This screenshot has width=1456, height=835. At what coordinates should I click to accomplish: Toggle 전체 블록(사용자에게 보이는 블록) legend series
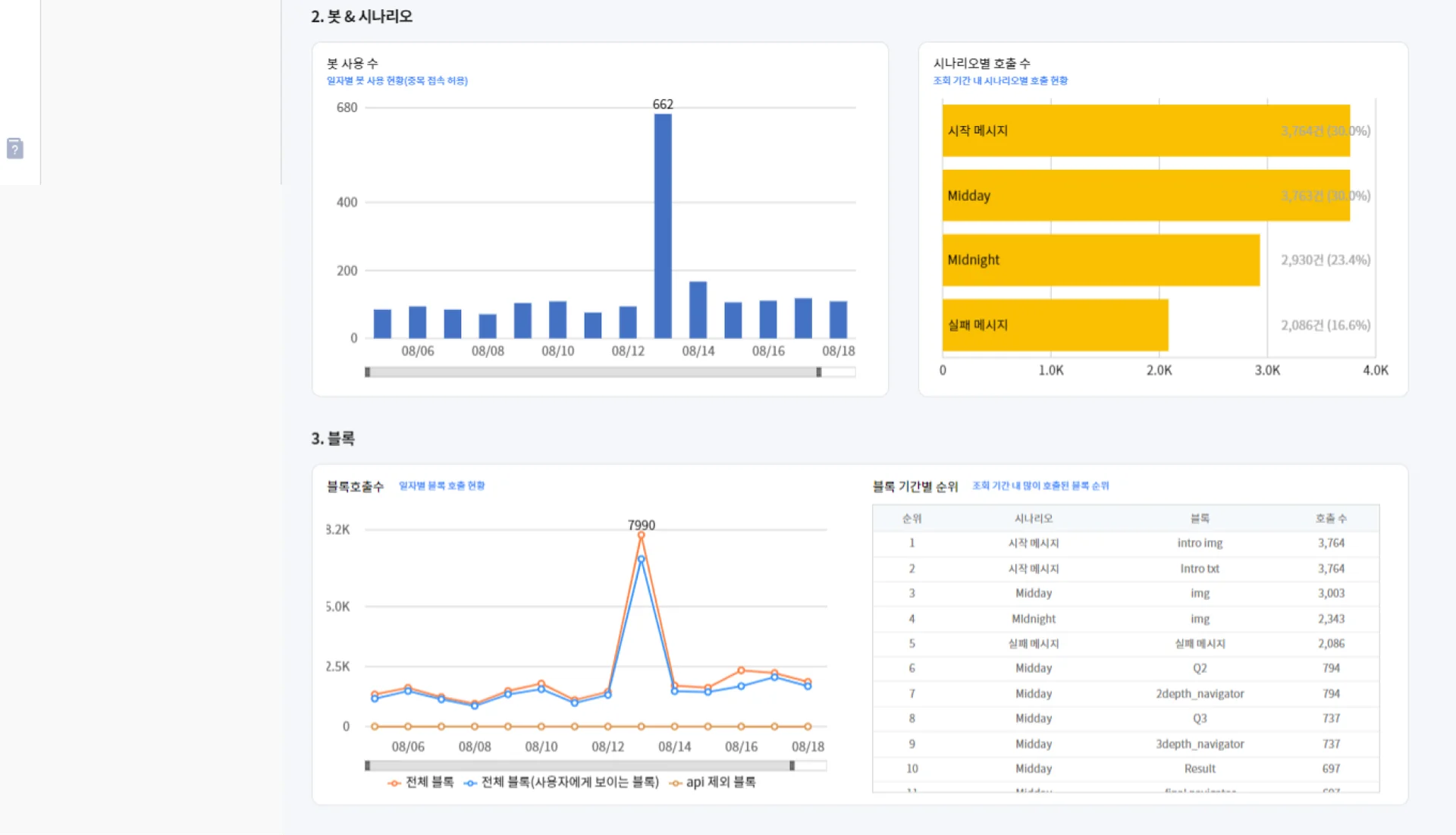click(562, 782)
